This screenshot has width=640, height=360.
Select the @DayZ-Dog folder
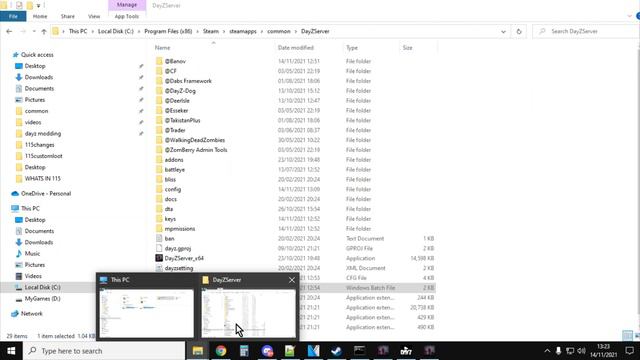[180, 91]
